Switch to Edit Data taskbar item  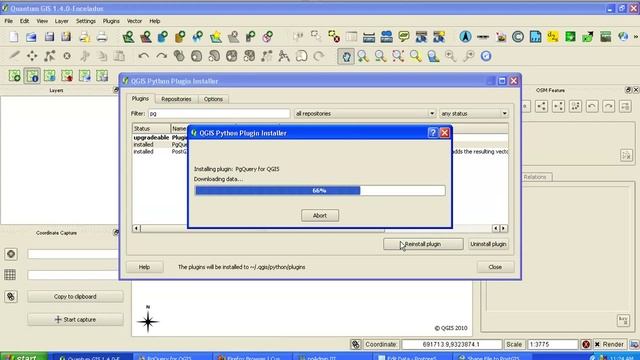pos(412,357)
